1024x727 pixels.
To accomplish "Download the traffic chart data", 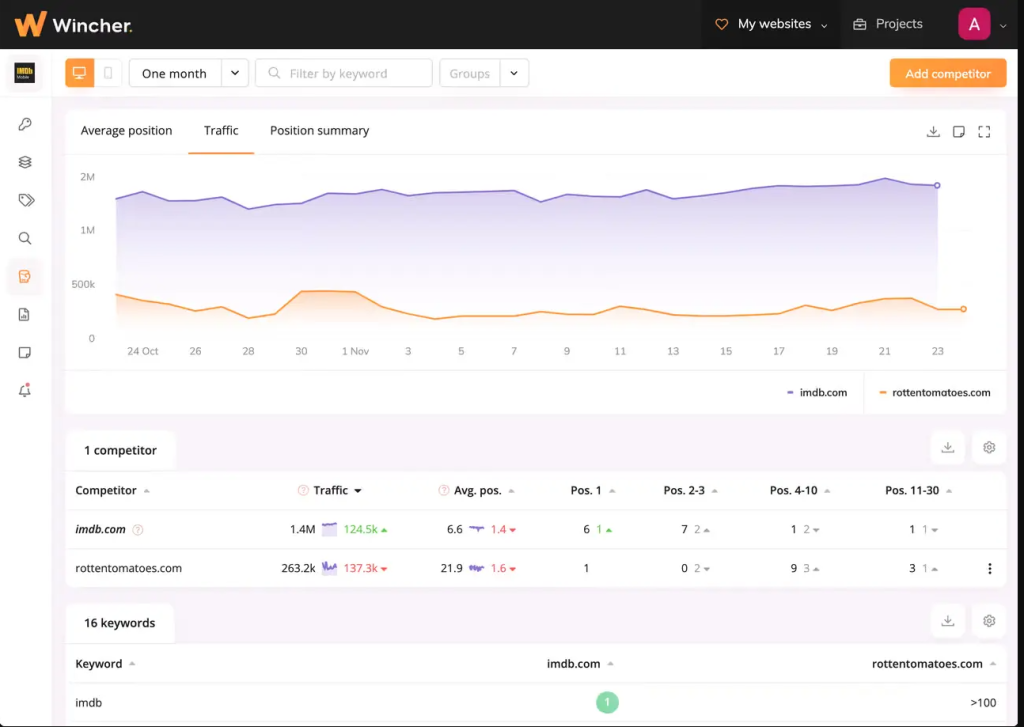I will click(x=933, y=131).
